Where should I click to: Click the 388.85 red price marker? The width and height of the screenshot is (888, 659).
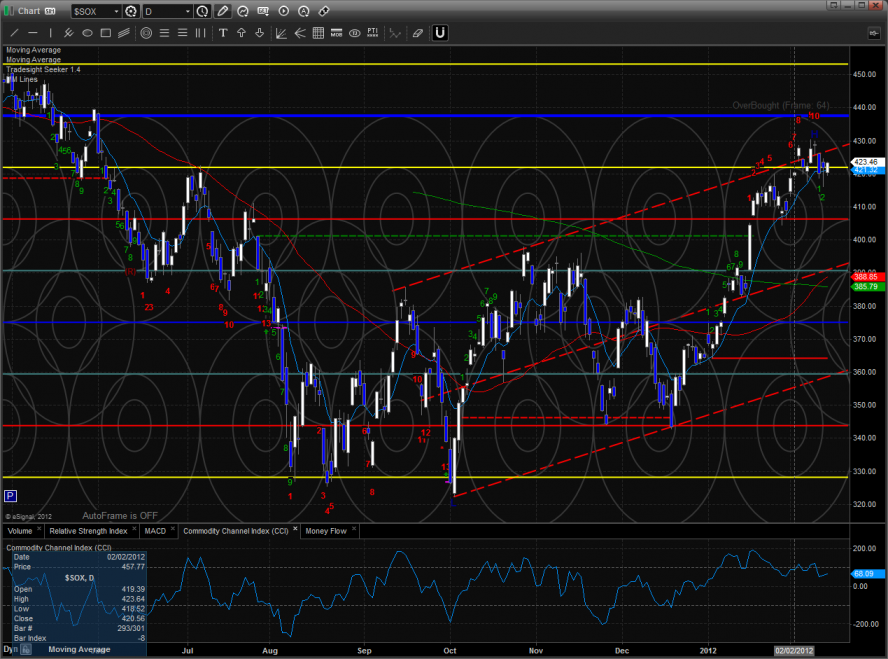(x=866, y=277)
